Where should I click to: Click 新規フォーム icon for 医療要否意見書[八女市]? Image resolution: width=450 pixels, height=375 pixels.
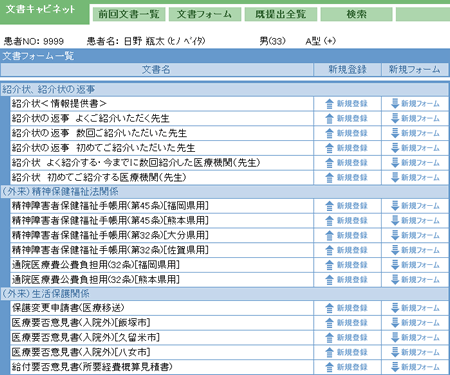395,352
